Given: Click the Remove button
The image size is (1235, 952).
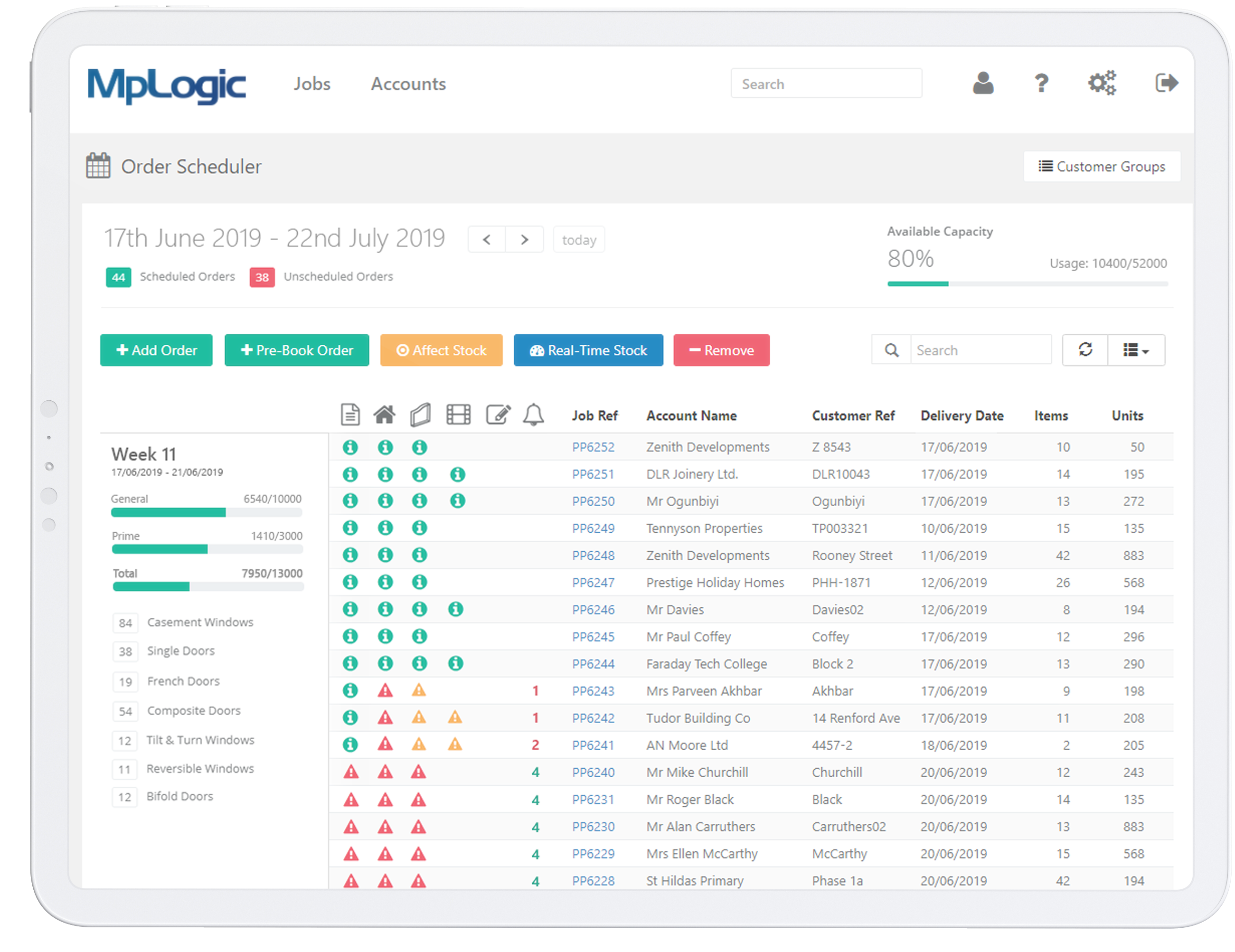Looking at the screenshot, I should click(722, 350).
